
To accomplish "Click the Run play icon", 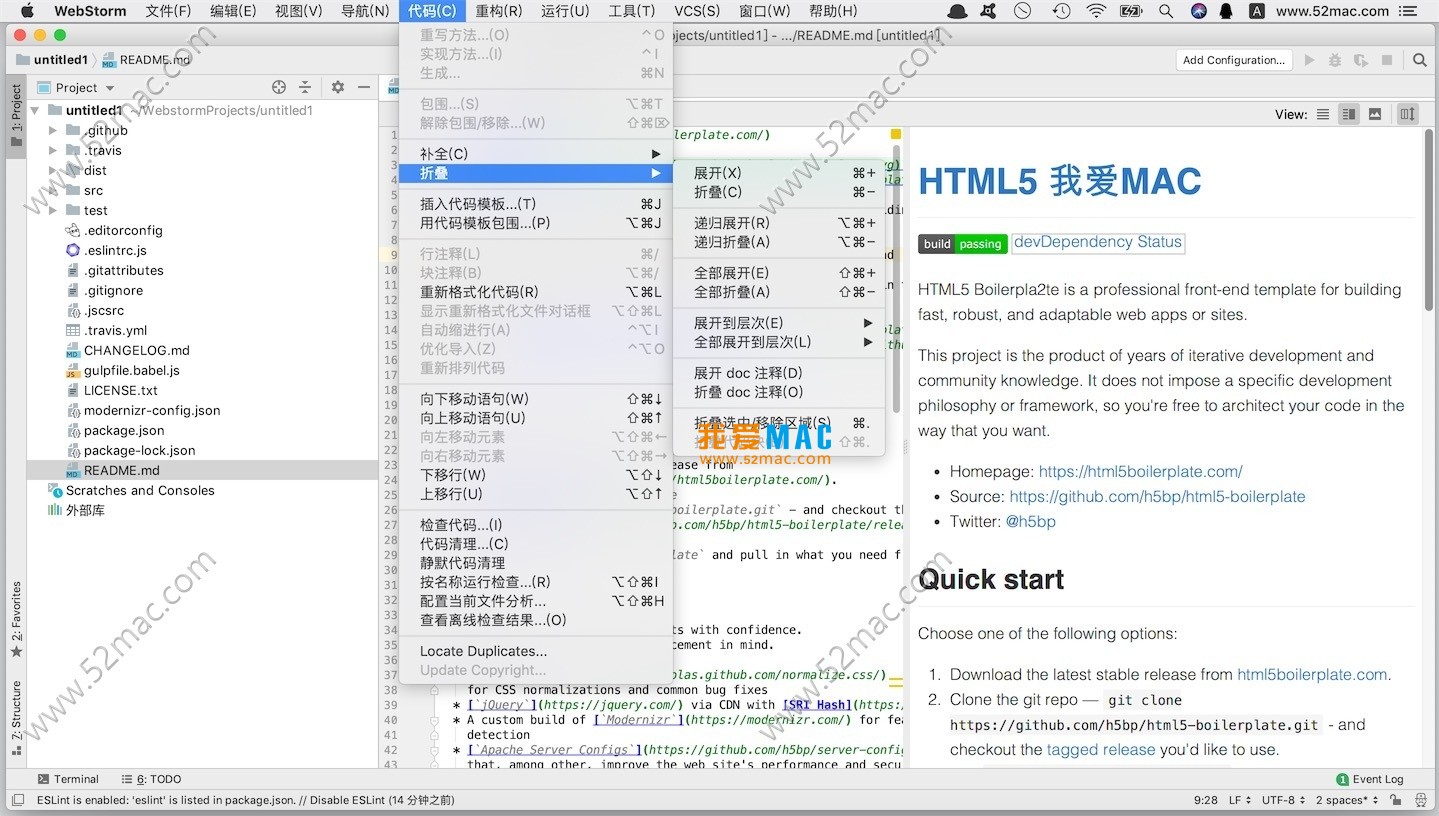I will (x=1309, y=60).
